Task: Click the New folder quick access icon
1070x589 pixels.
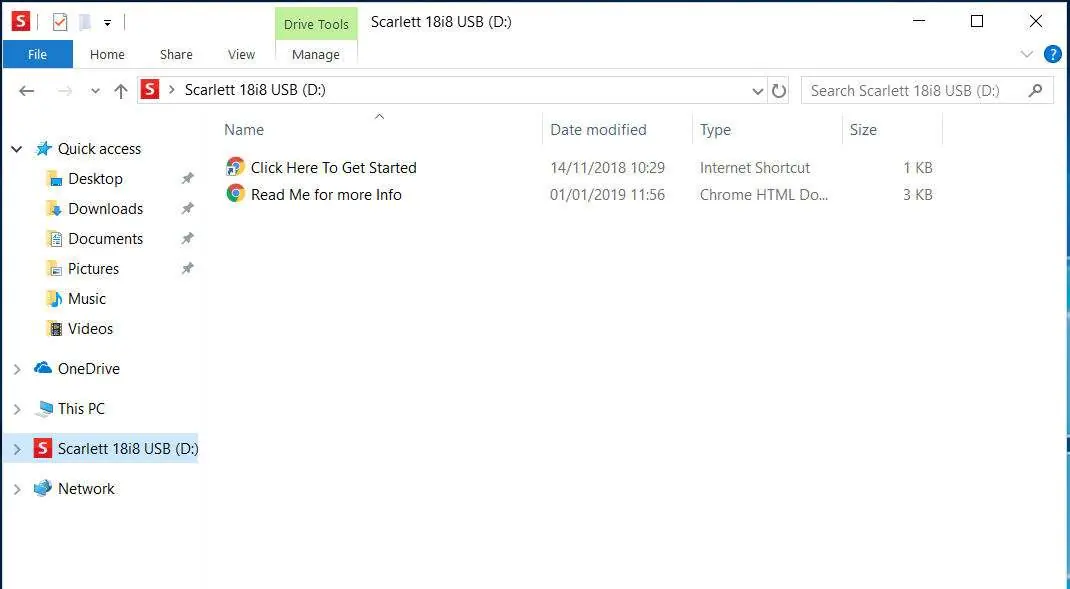Action: (x=85, y=22)
